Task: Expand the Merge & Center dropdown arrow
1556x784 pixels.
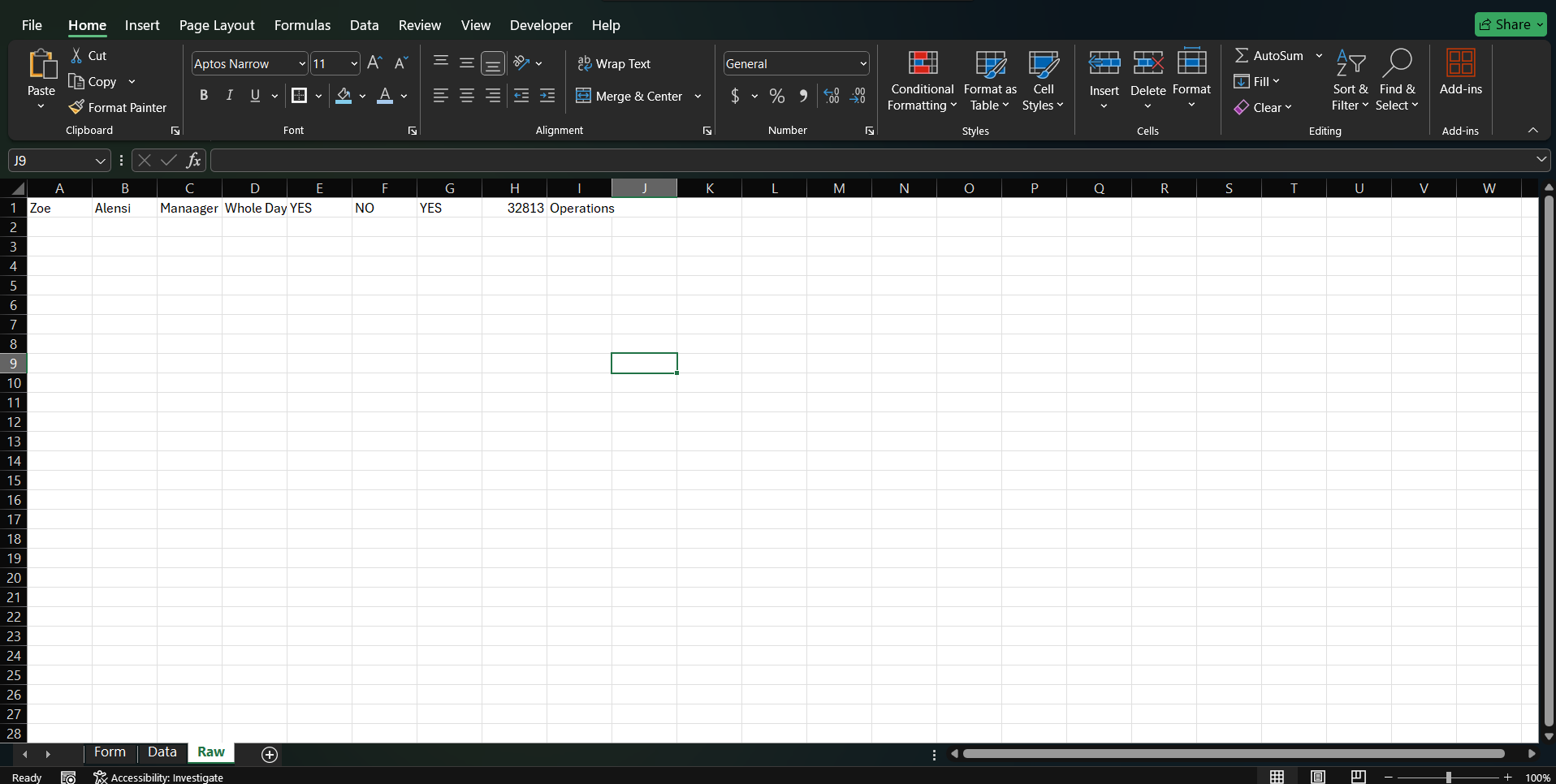Action: coord(698,96)
